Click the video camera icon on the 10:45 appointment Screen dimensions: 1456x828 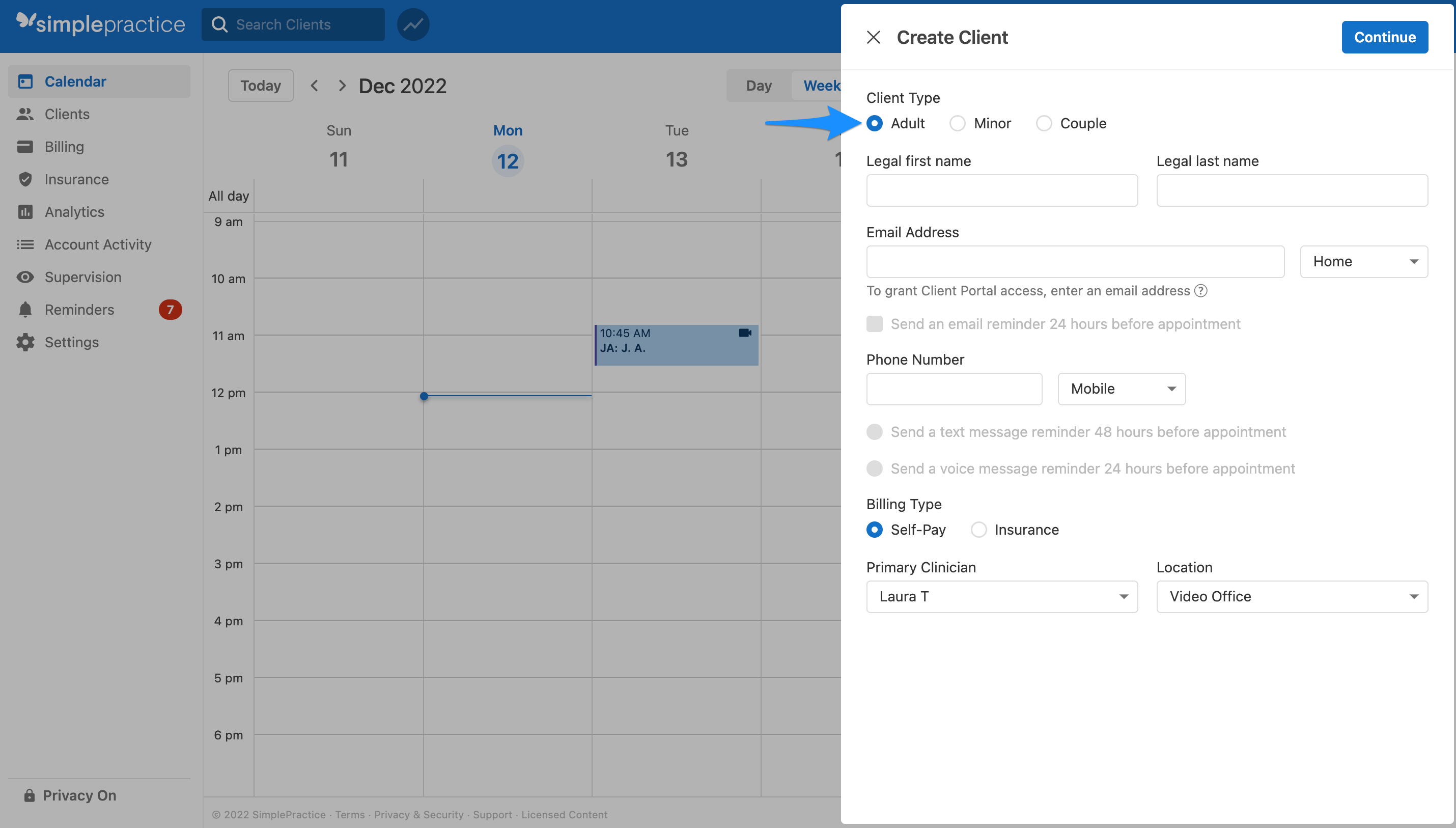745,332
